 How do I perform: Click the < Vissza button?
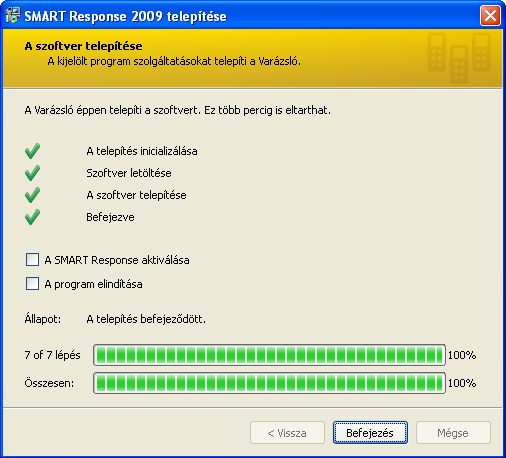[287, 433]
